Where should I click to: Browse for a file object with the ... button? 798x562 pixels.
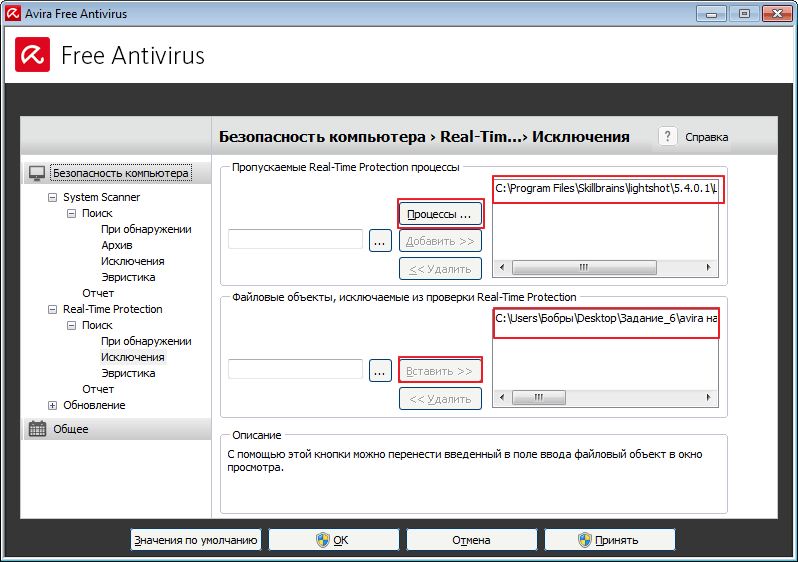pyautogui.click(x=380, y=371)
